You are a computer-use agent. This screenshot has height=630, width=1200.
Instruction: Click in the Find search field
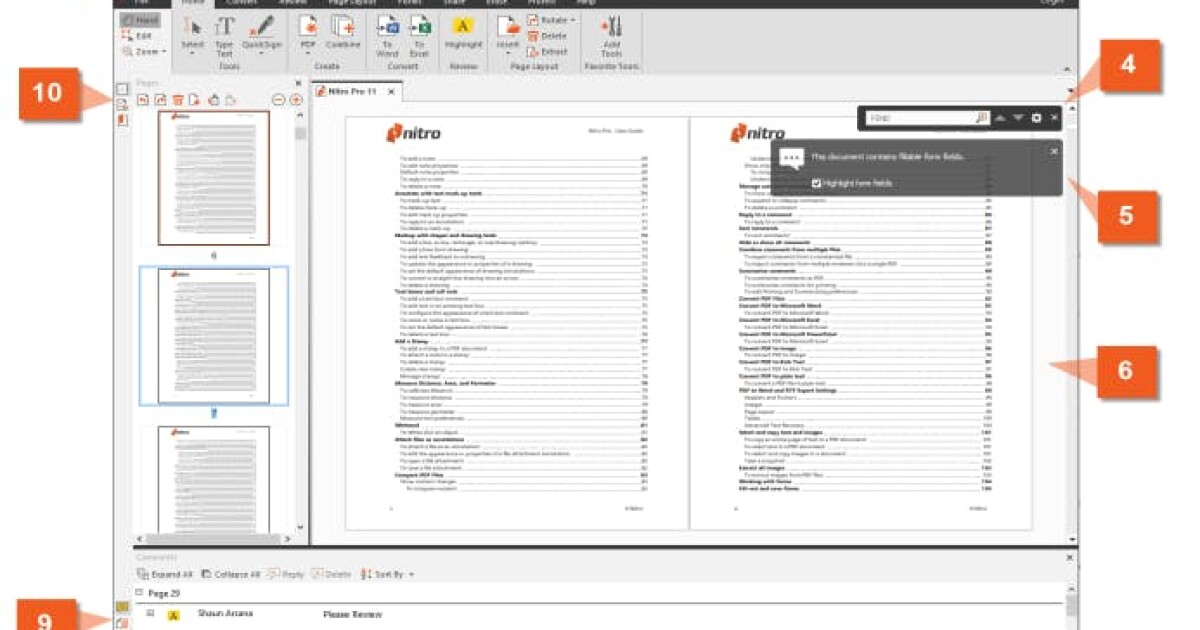point(920,118)
